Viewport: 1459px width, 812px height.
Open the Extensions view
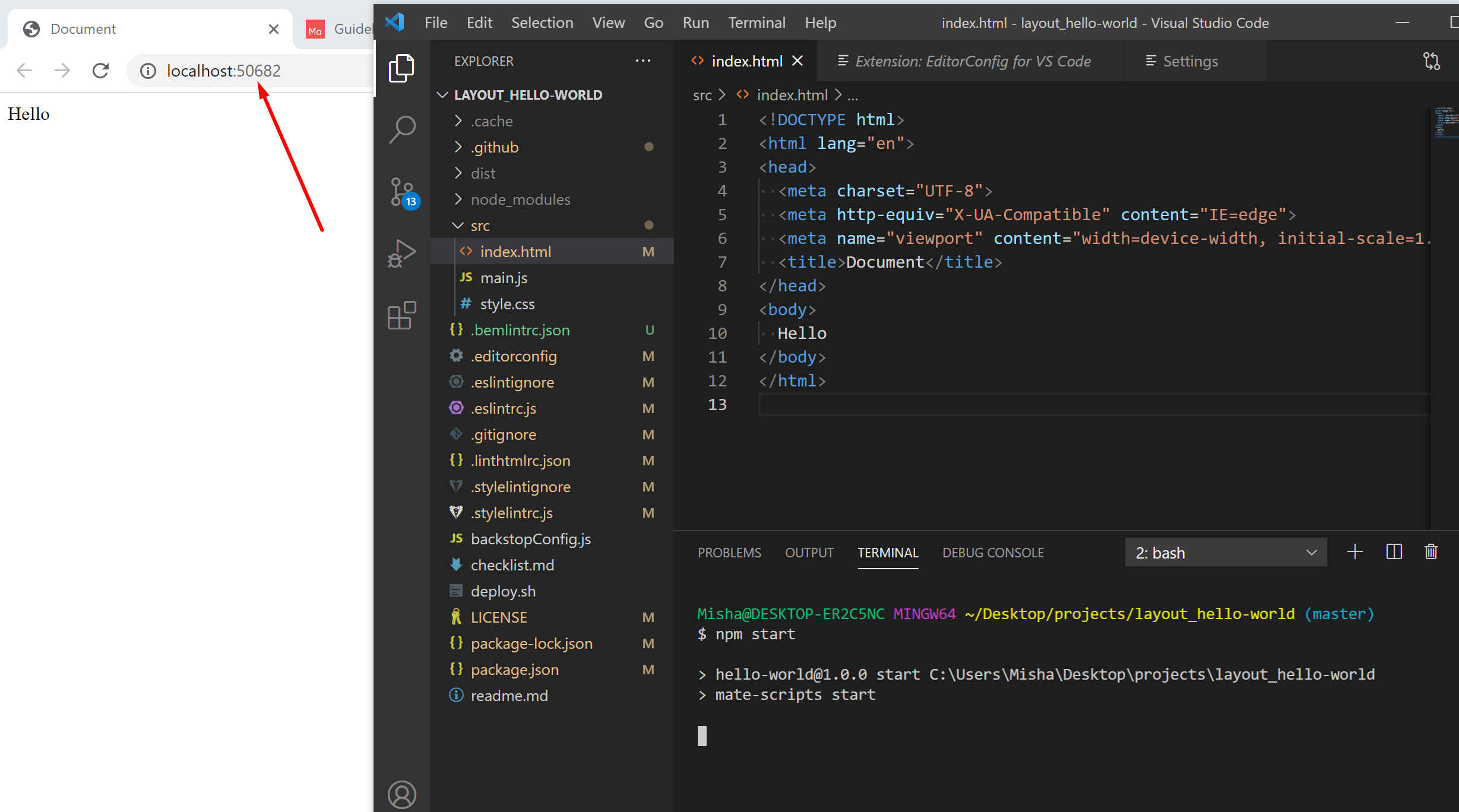click(x=402, y=316)
